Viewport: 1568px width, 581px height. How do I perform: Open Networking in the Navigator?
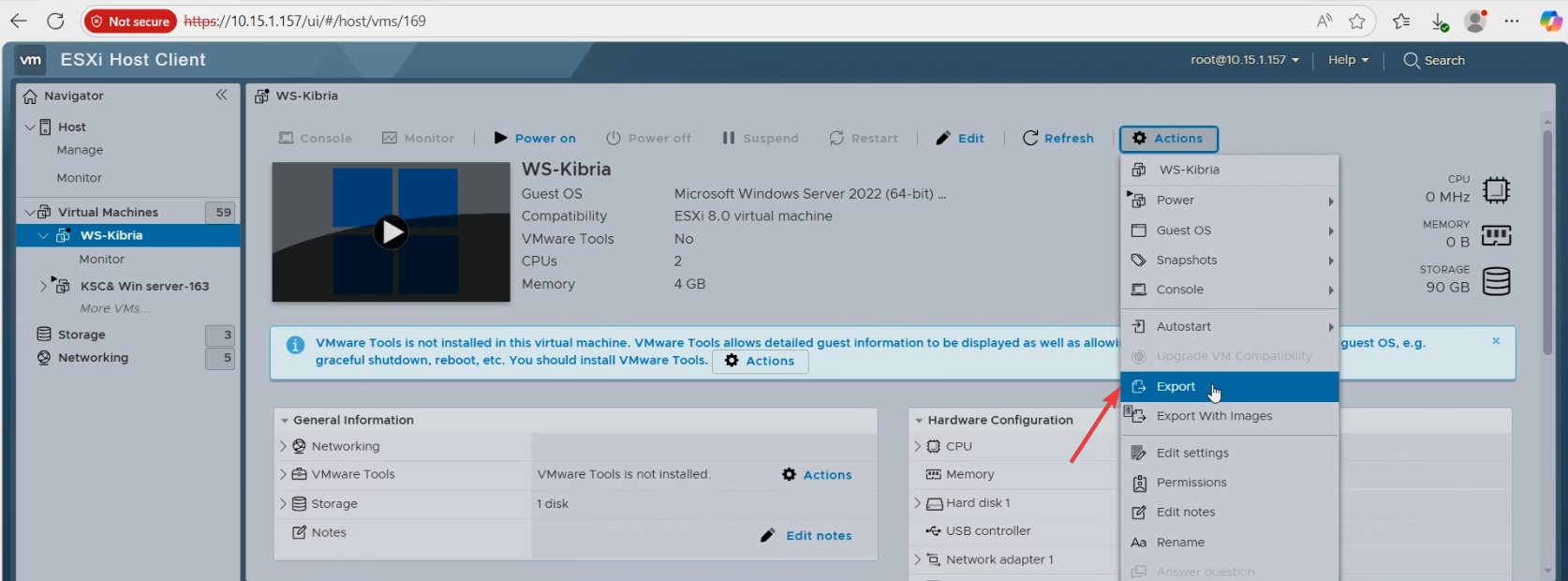(93, 358)
